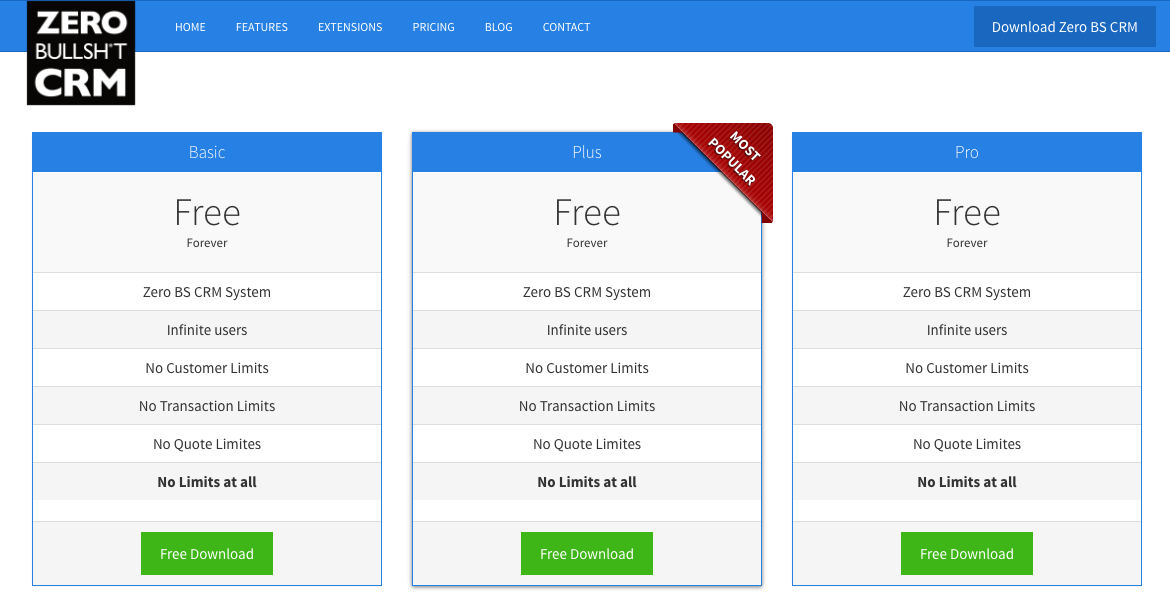Click the Free price in Plus plan

pyautogui.click(x=586, y=213)
